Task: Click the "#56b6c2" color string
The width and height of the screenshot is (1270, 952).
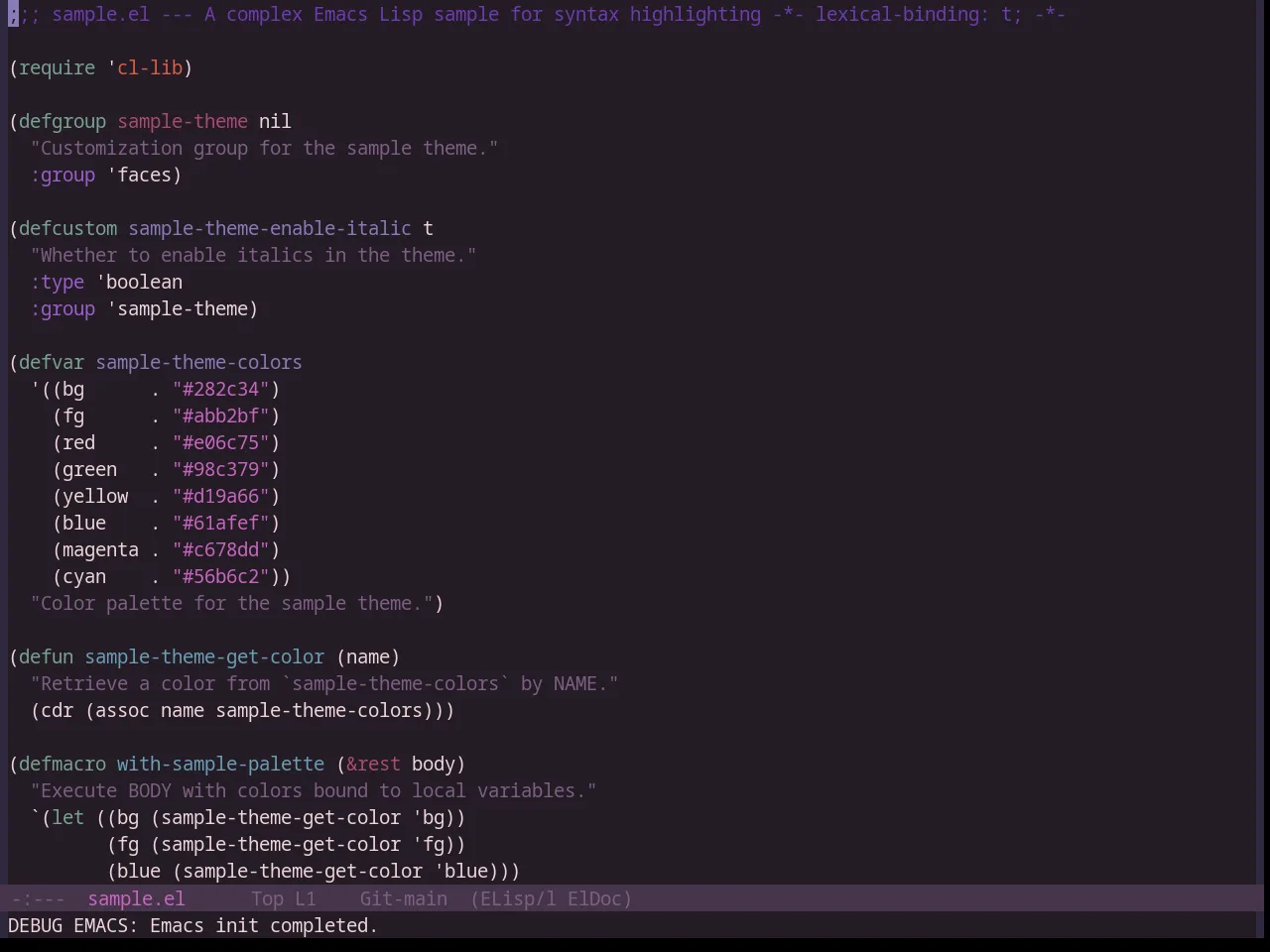Action: tap(221, 576)
